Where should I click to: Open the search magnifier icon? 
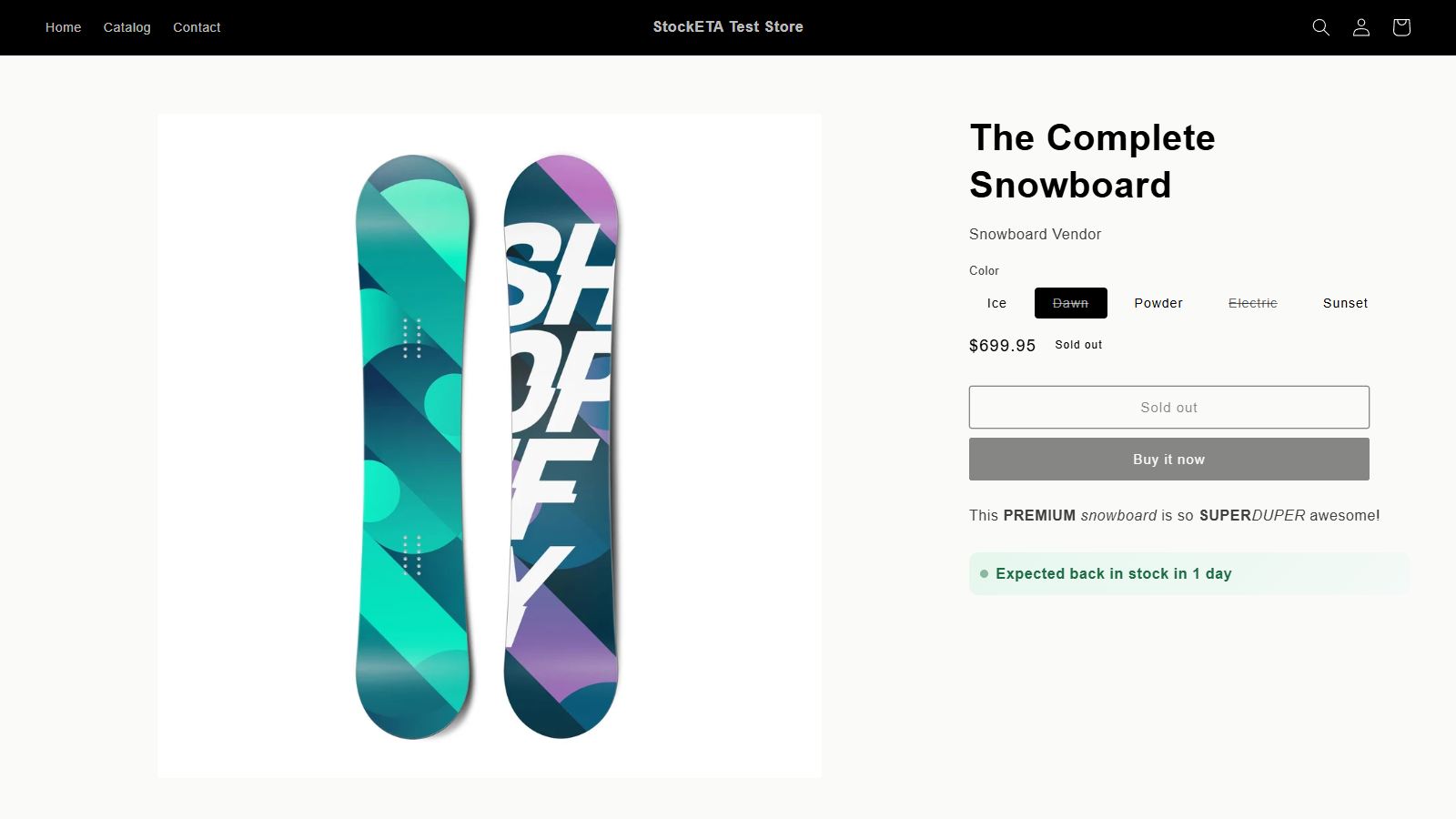(1320, 27)
